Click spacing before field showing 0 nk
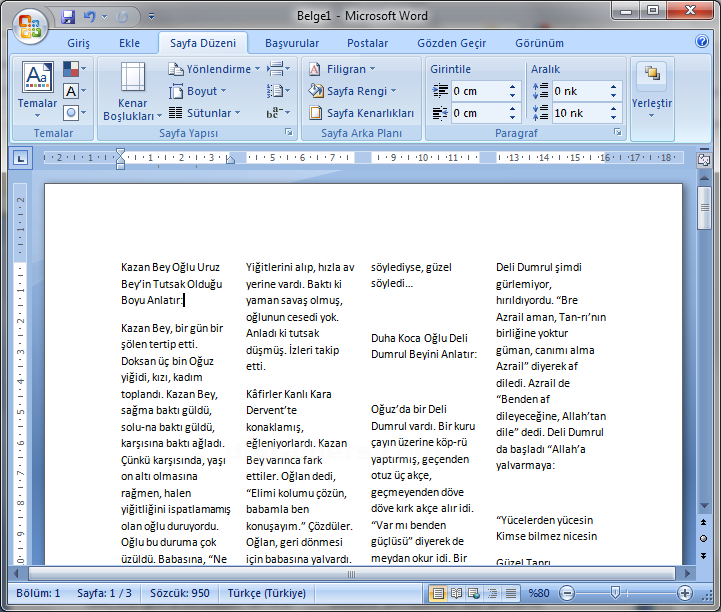721x612 pixels. (x=579, y=91)
